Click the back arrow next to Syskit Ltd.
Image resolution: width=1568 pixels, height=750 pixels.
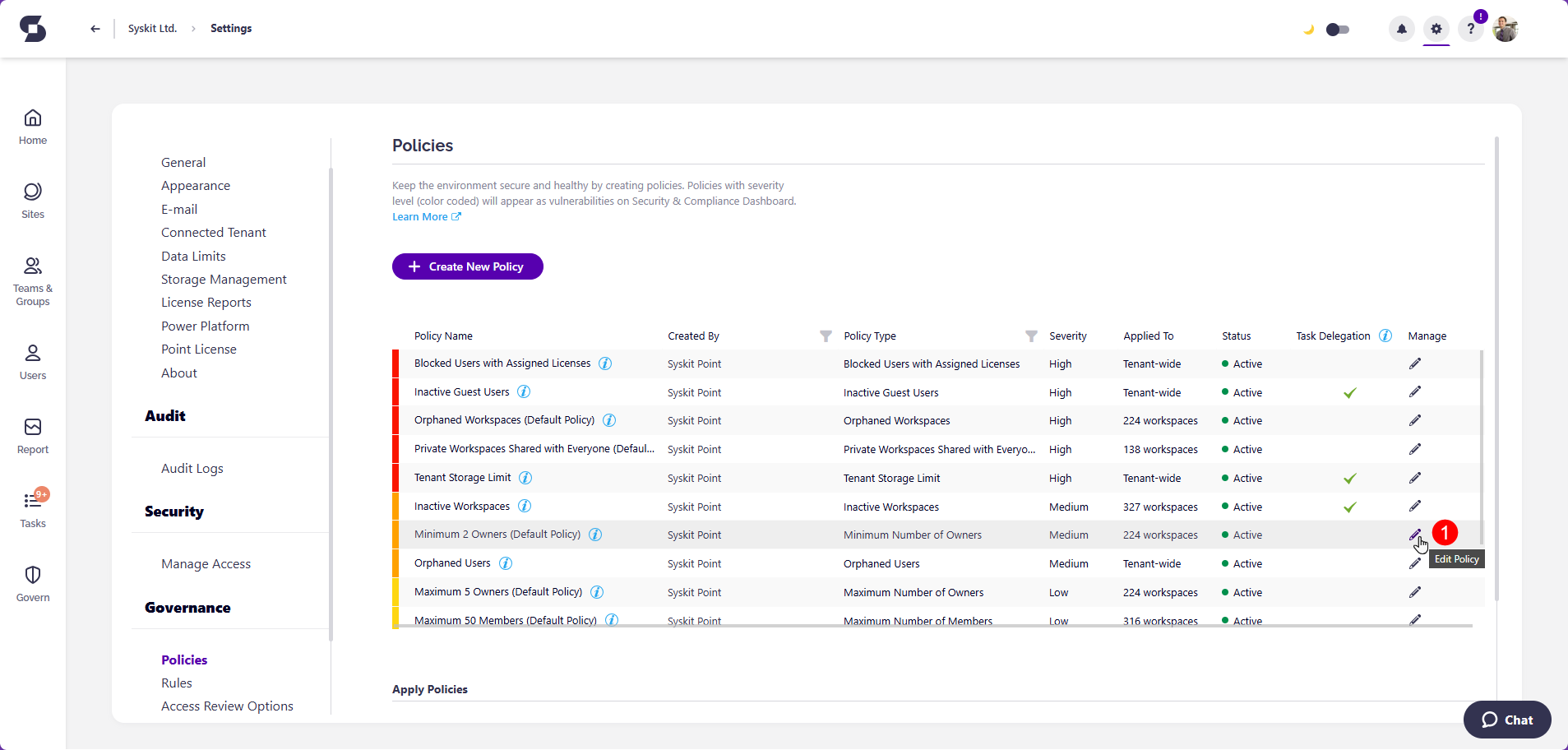pyautogui.click(x=95, y=29)
